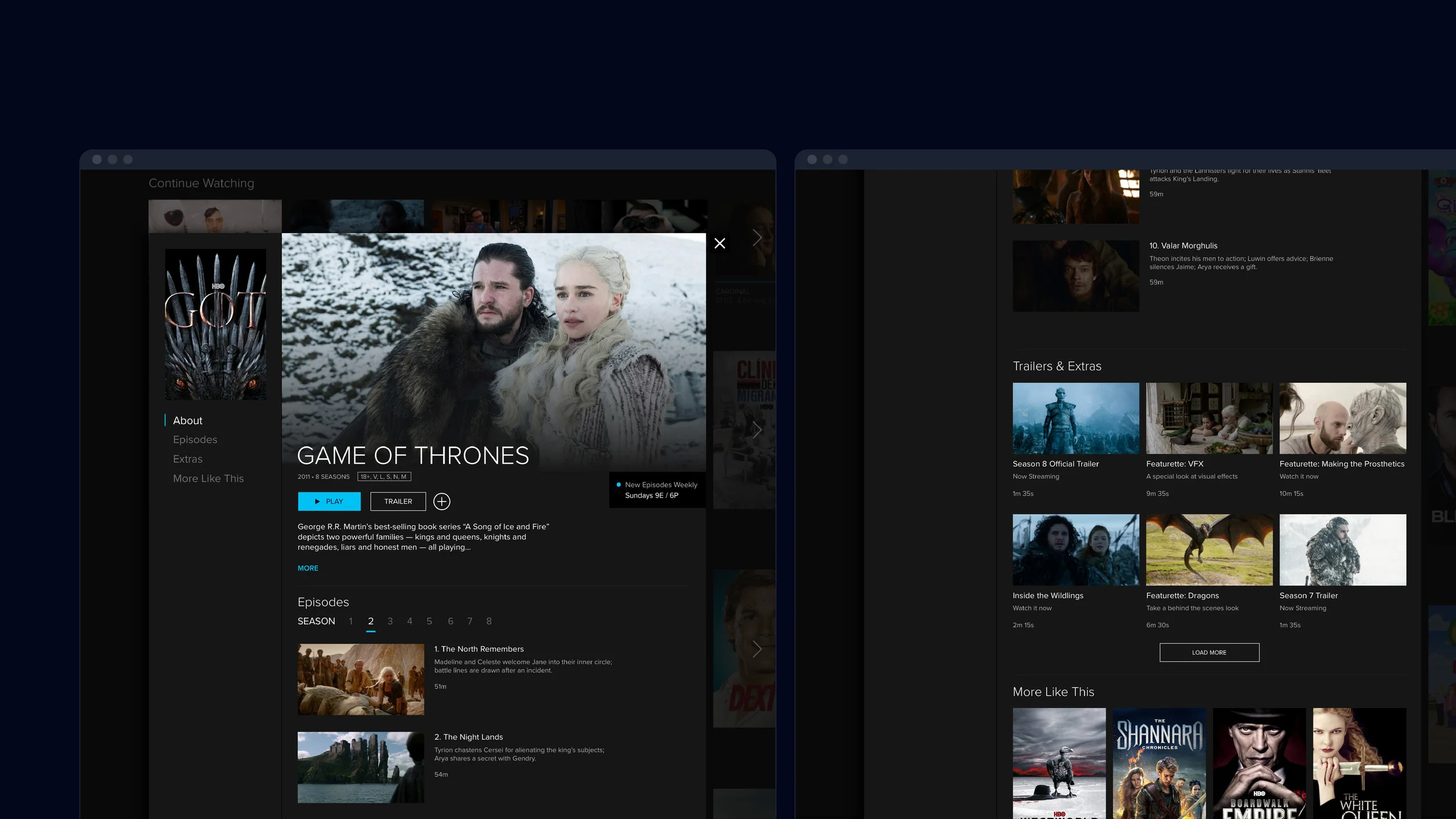This screenshot has height=819, width=1456.
Task: Close the Game of Thrones detail overlay
Action: click(720, 243)
